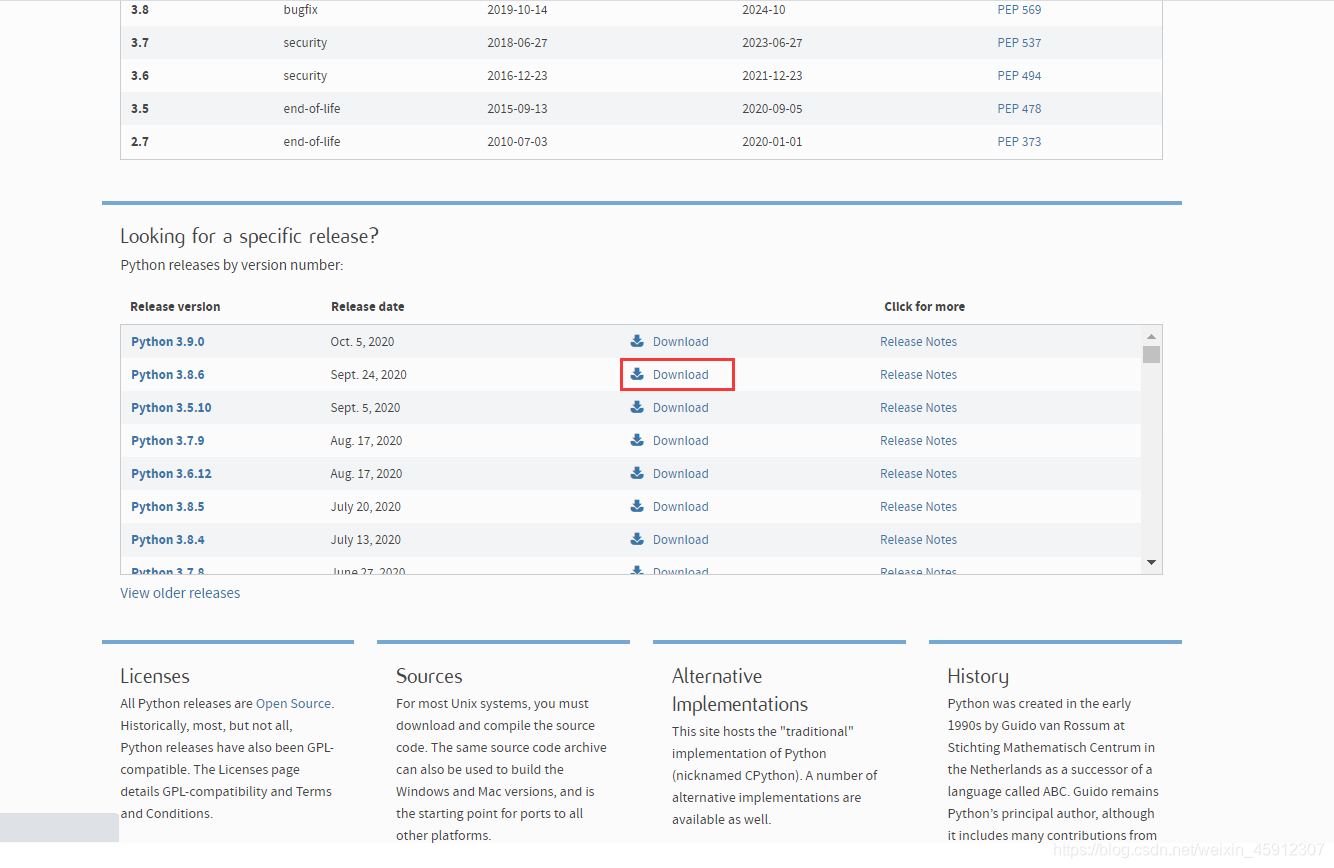
Task: Open Python 3.8.5 release page
Action: point(167,507)
